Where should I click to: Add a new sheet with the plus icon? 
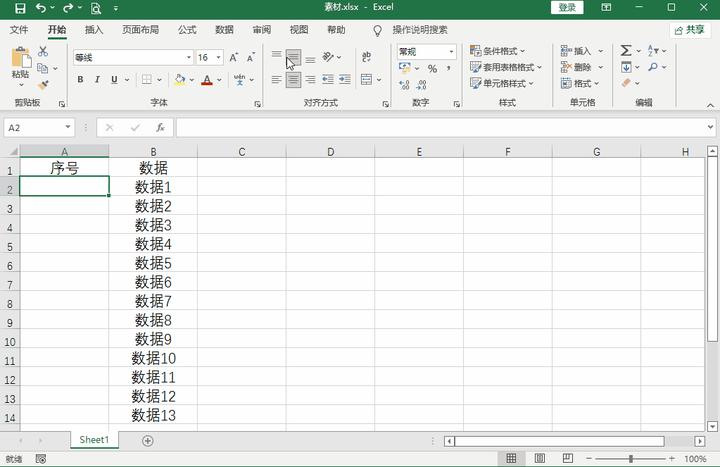coord(147,441)
